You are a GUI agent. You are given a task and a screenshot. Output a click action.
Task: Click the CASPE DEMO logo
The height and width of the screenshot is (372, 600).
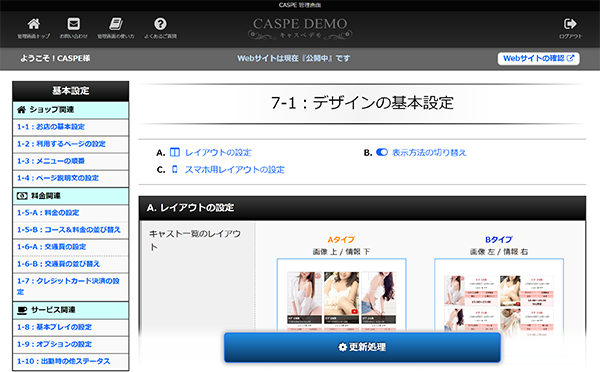tap(300, 28)
